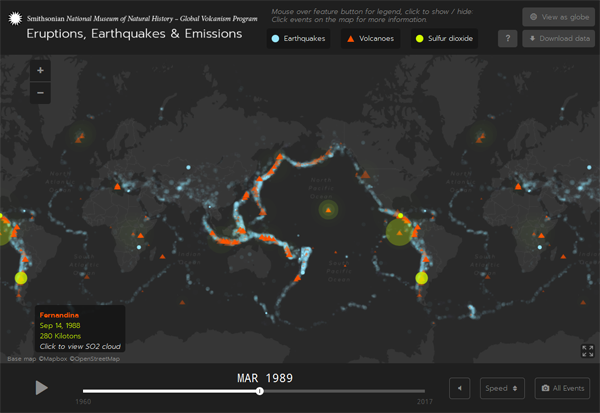This screenshot has width=600, height=413.
Task: Toggle the Volcanoes layer button
Action: click(370, 38)
